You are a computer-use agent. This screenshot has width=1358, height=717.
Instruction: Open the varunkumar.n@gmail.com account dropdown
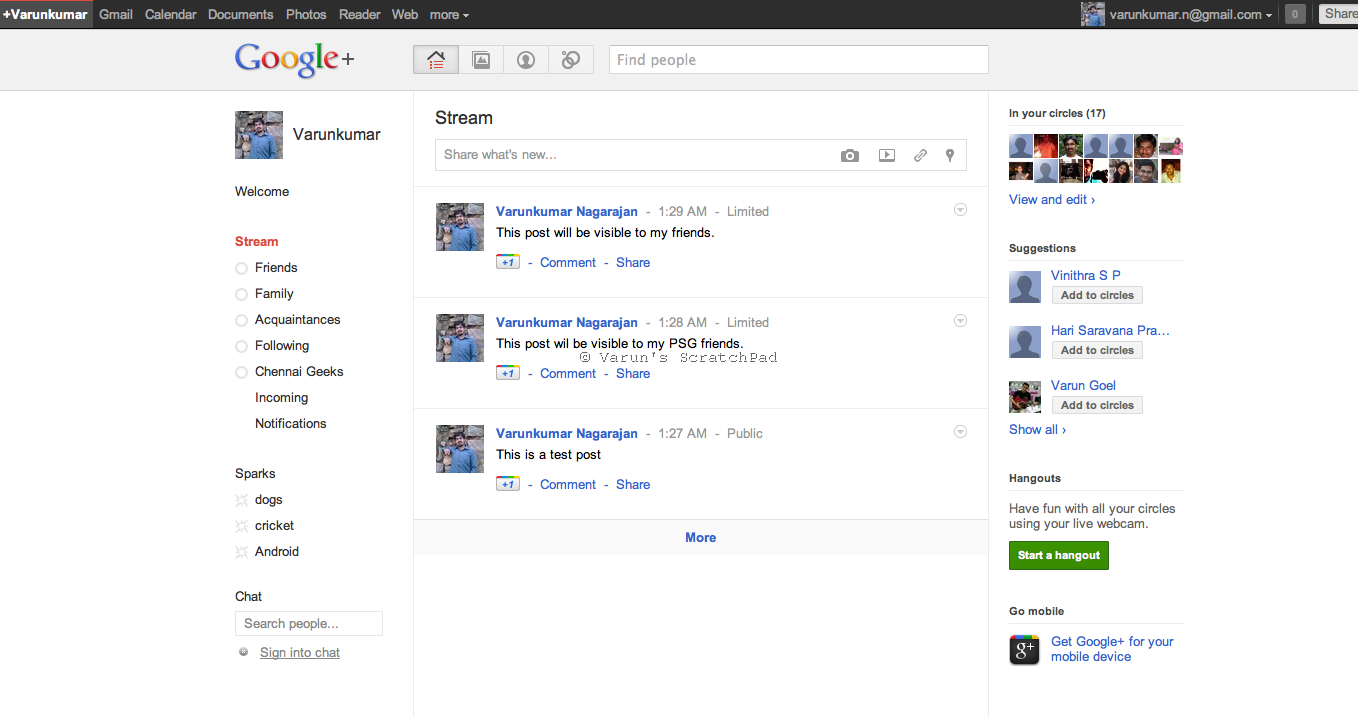1191,14
